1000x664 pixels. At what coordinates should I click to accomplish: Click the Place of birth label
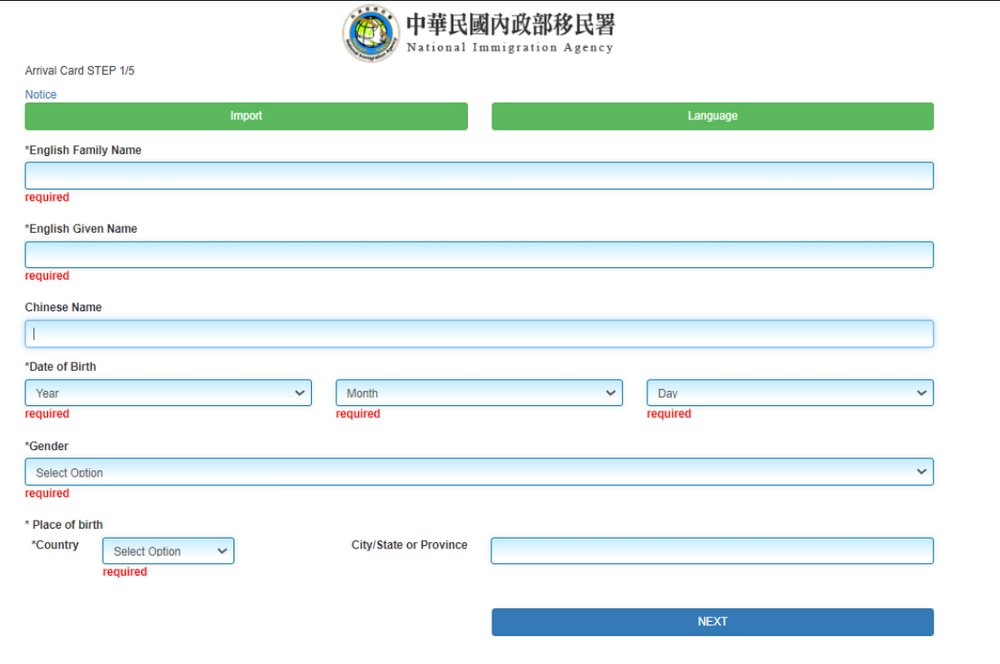(x=64, y=524)
